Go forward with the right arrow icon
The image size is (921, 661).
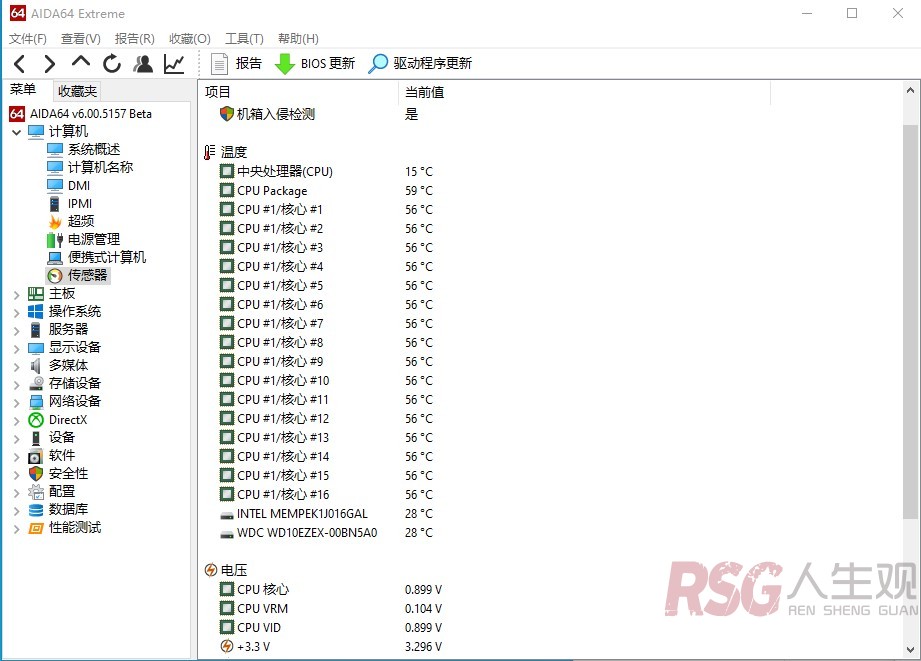coord(50,63)
